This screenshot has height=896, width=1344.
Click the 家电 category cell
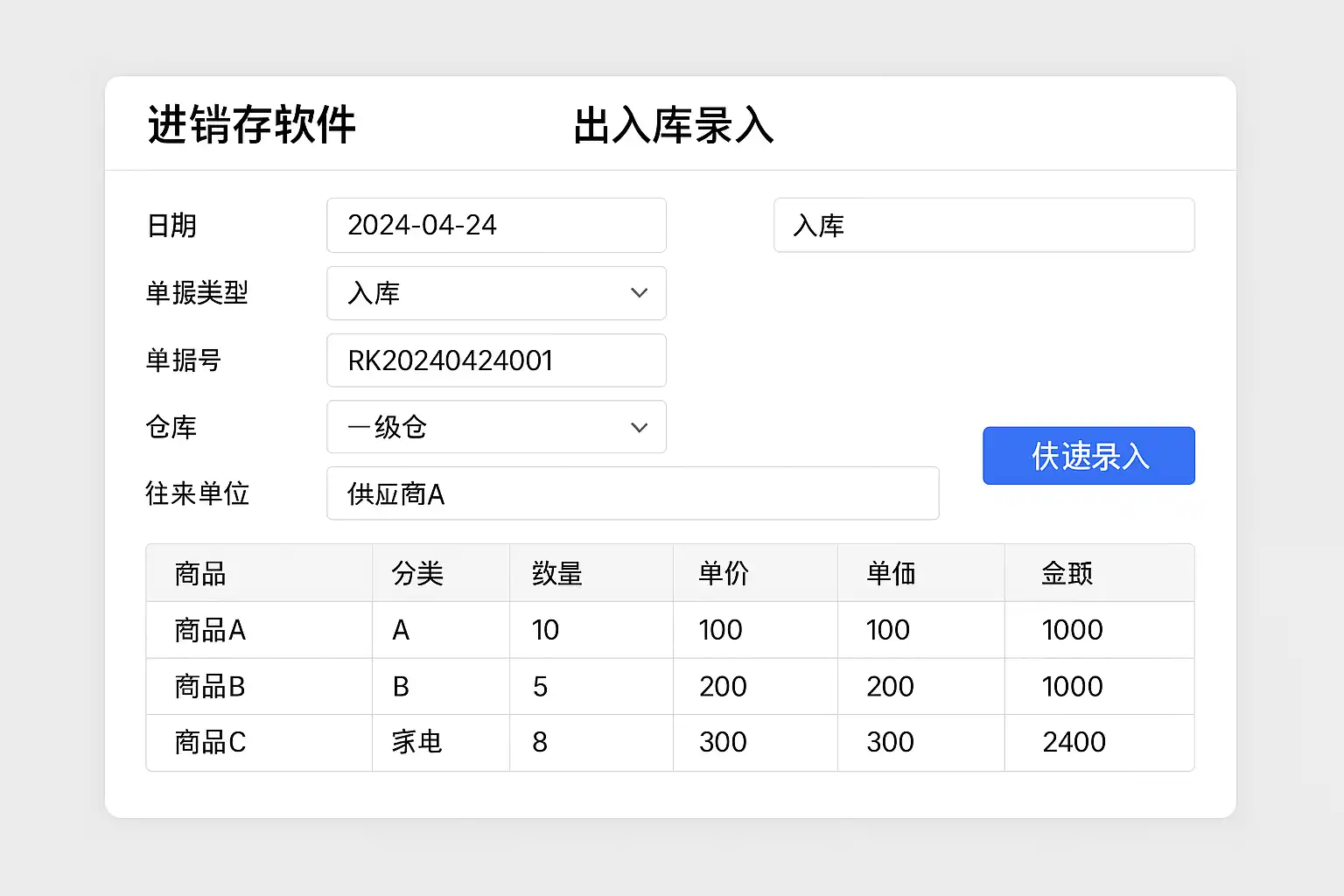416,743
